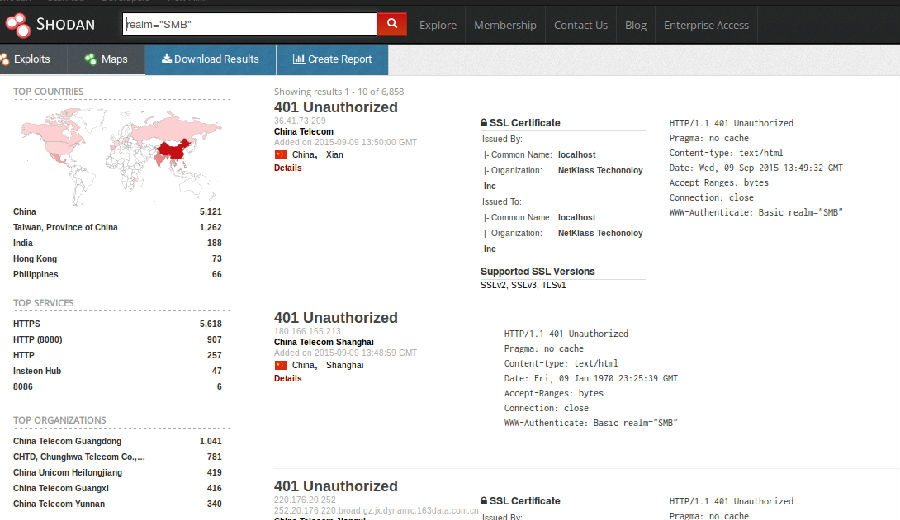Click the IP address 36.41.73.209
This screenshot has width=900, height=520.
[300, 121]
